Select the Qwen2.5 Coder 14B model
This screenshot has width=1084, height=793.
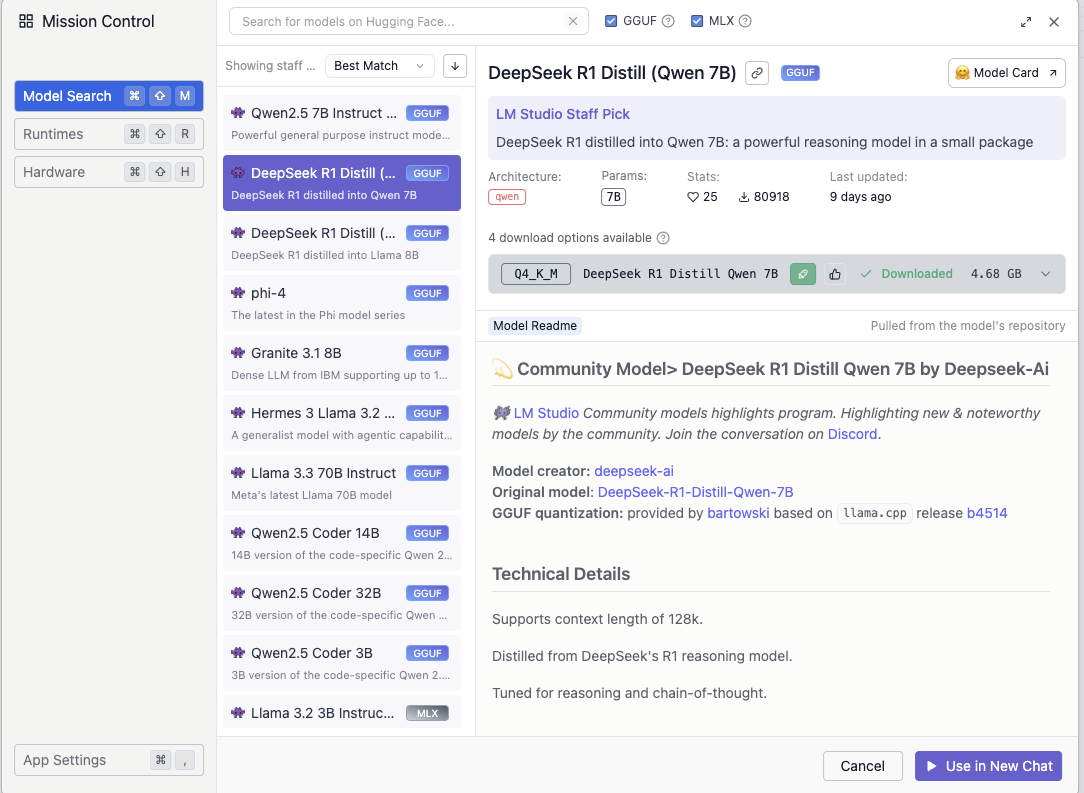[342, 543]
